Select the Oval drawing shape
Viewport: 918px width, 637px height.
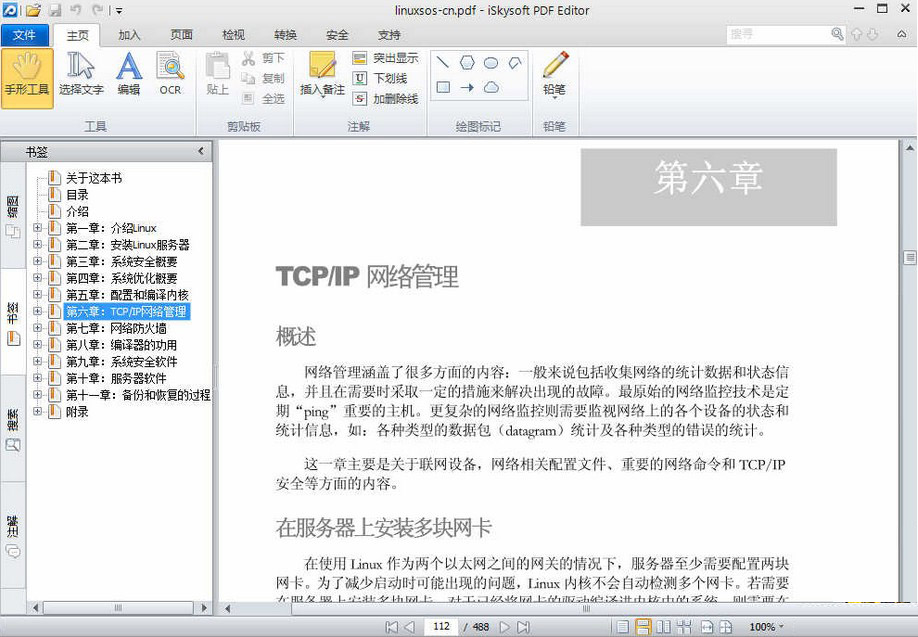(491, 62)
